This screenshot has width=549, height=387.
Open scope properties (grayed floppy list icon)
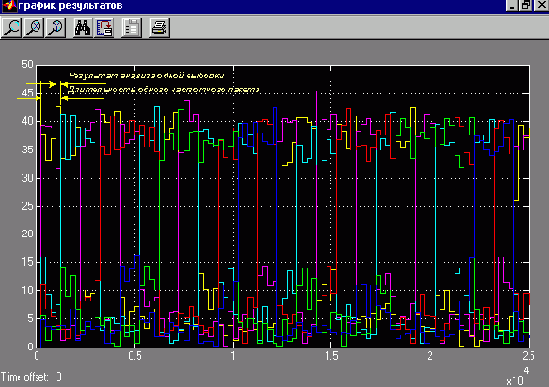(x=132, y=28)
